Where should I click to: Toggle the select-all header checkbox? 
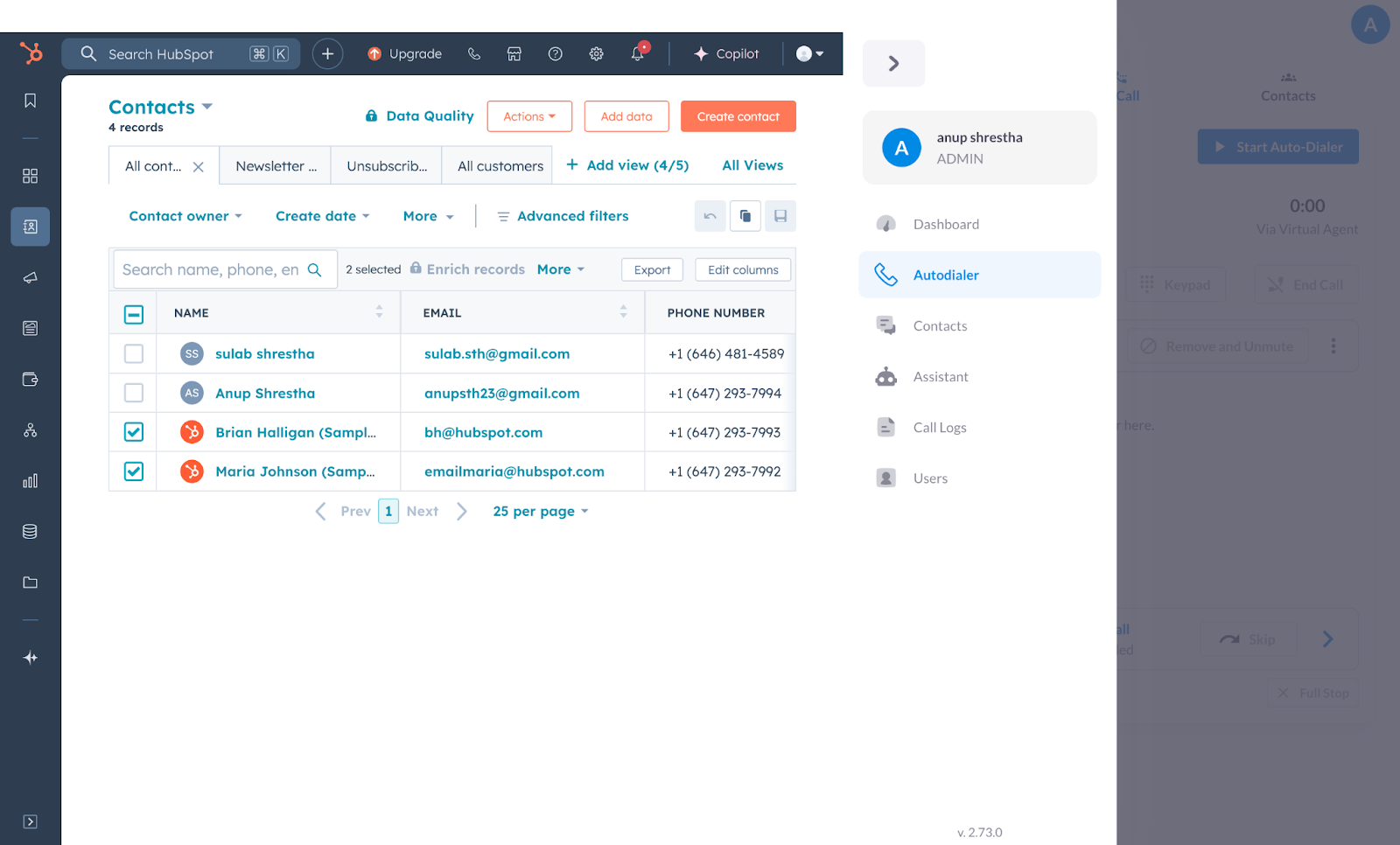(x=134, y=314)
